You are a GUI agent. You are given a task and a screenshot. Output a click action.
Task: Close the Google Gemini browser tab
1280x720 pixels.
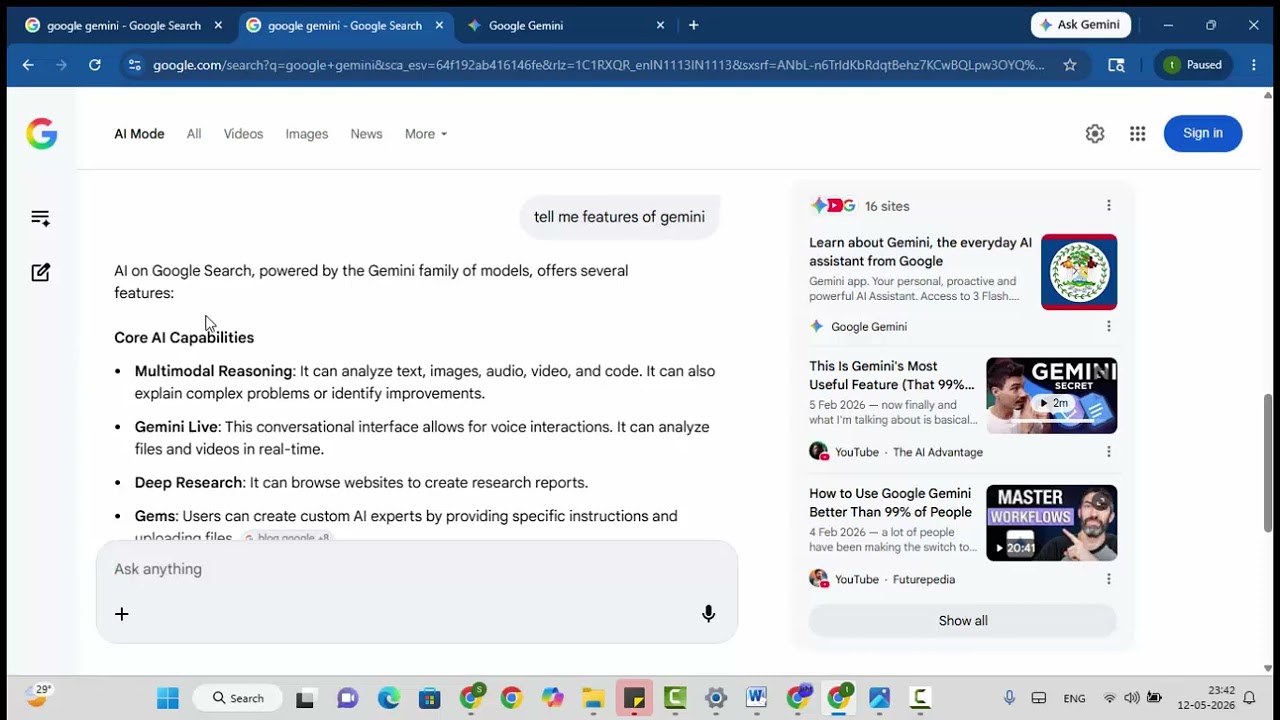[x=660, y=26]
